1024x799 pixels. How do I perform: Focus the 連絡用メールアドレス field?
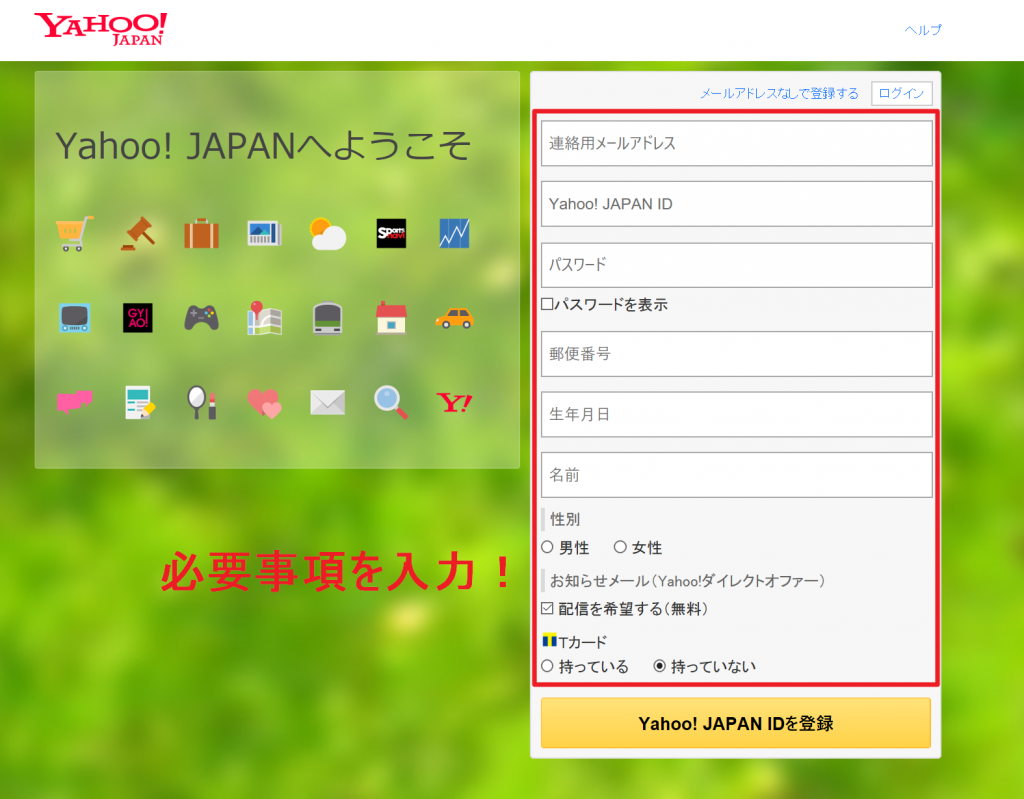click(x=737, y=143)
